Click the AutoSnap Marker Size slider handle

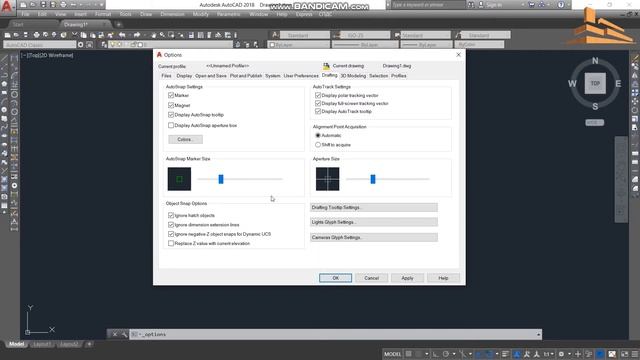click(x=221, y=179)
